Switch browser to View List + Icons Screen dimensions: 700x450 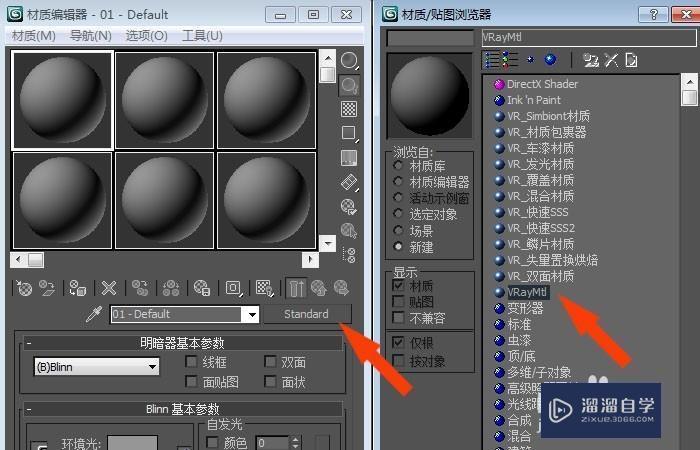510,60
